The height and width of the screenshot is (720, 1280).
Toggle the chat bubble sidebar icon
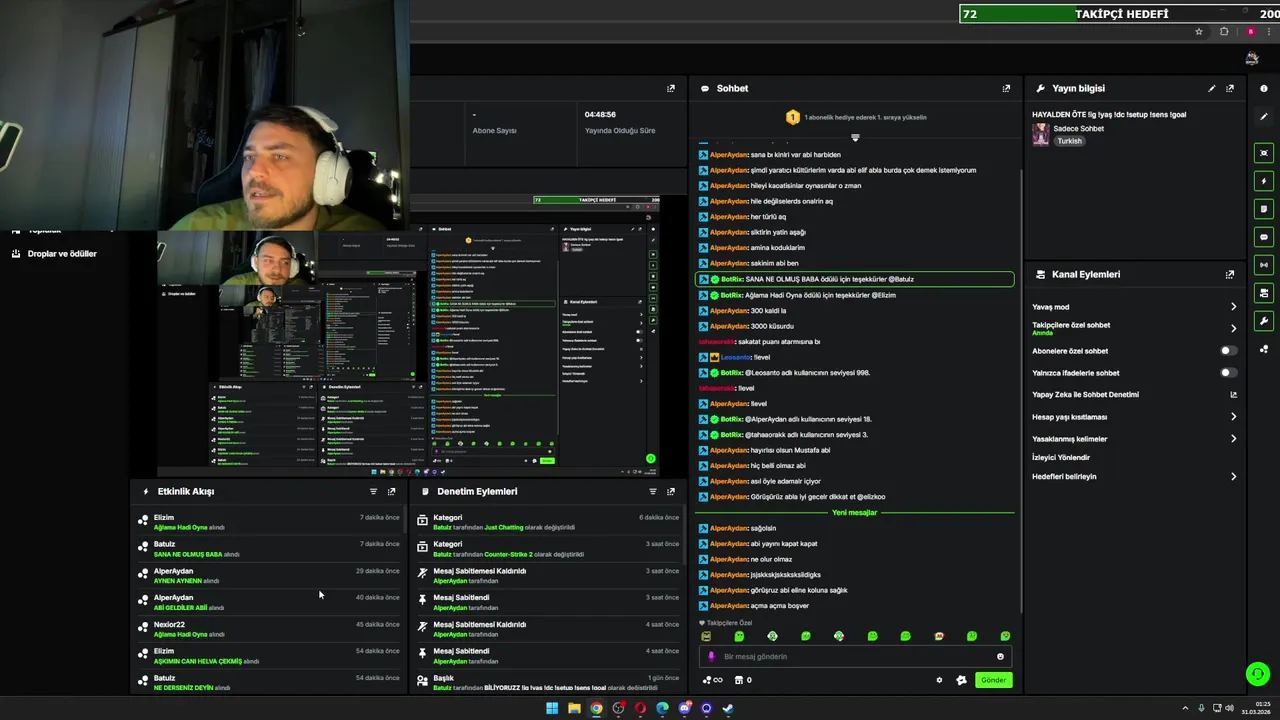[x=1264, y=237]
